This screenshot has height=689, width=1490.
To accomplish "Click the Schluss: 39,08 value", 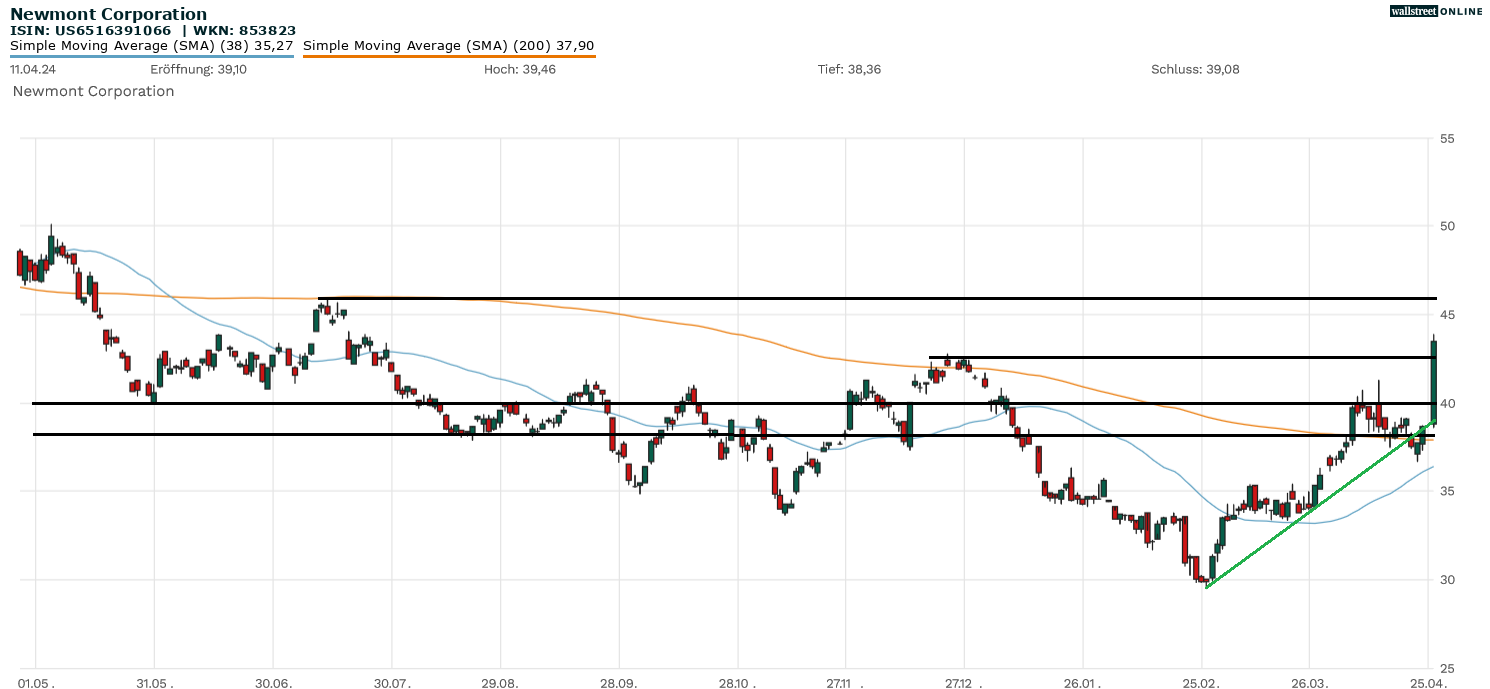I will [1195, 69].
